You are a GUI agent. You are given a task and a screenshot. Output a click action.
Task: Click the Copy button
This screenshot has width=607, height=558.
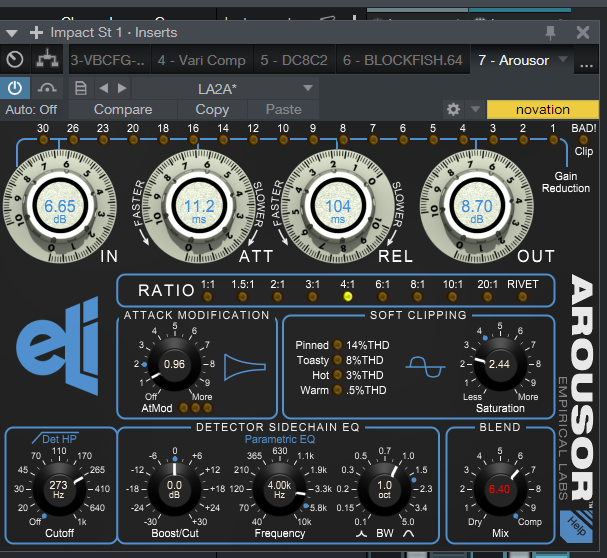(x=212, y=110)
